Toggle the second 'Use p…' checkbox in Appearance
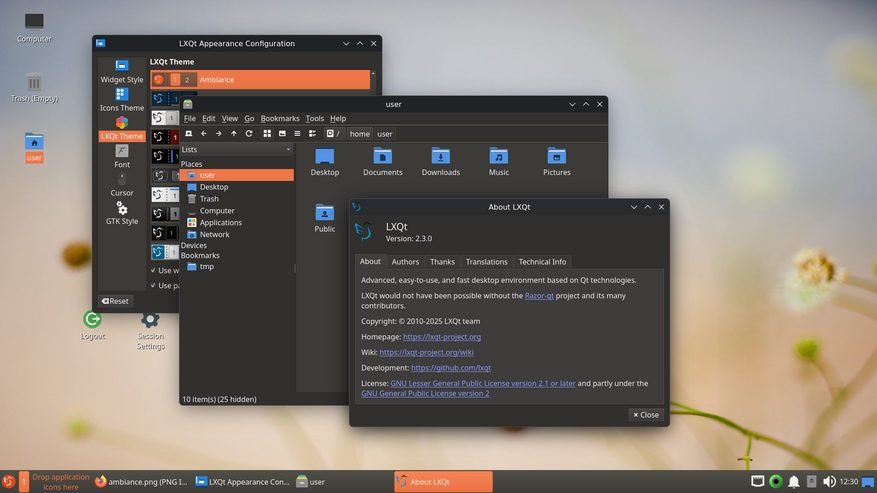 click(x=153, y=285)
